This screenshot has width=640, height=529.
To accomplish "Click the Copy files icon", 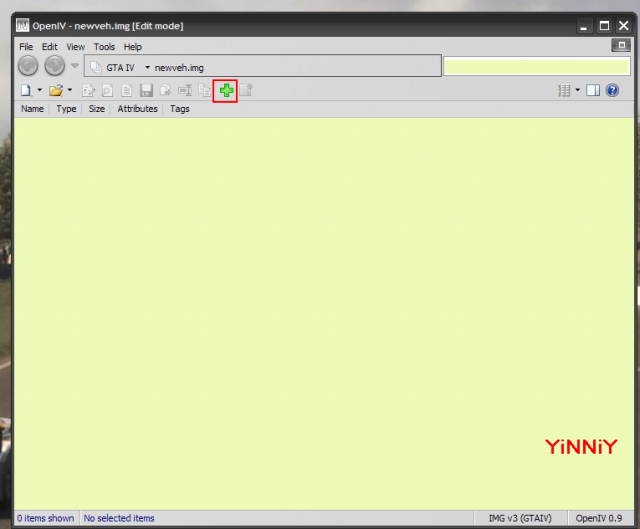I will [x=204, y=90].
